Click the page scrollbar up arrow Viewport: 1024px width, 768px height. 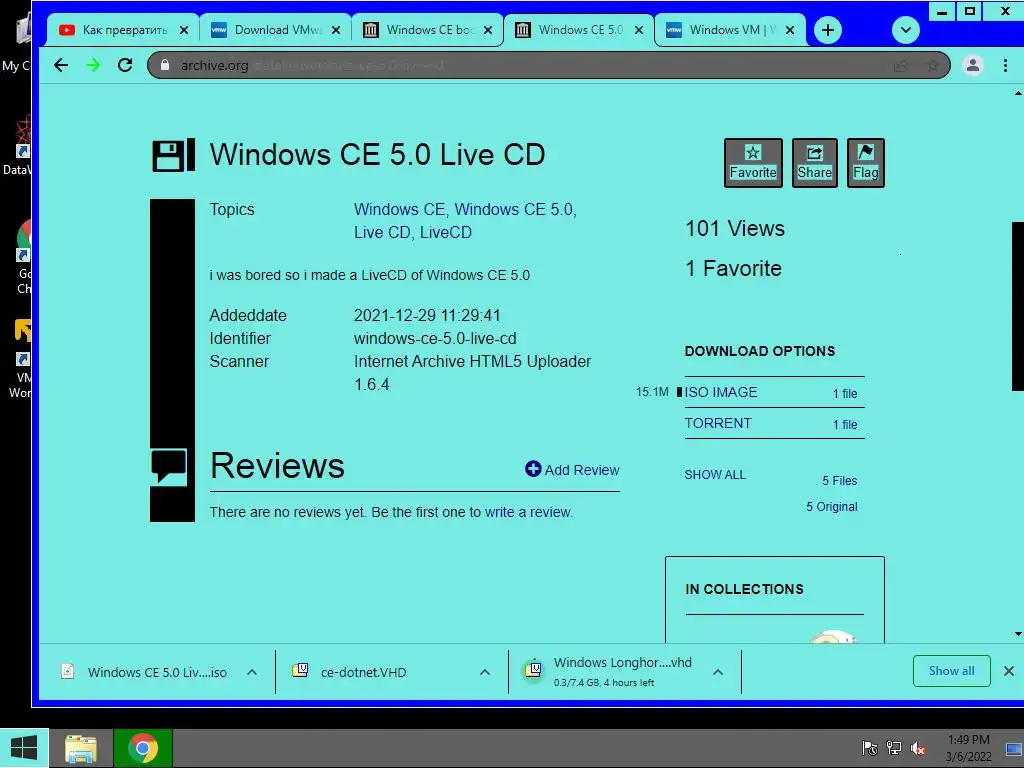[x=1017, y=93]
